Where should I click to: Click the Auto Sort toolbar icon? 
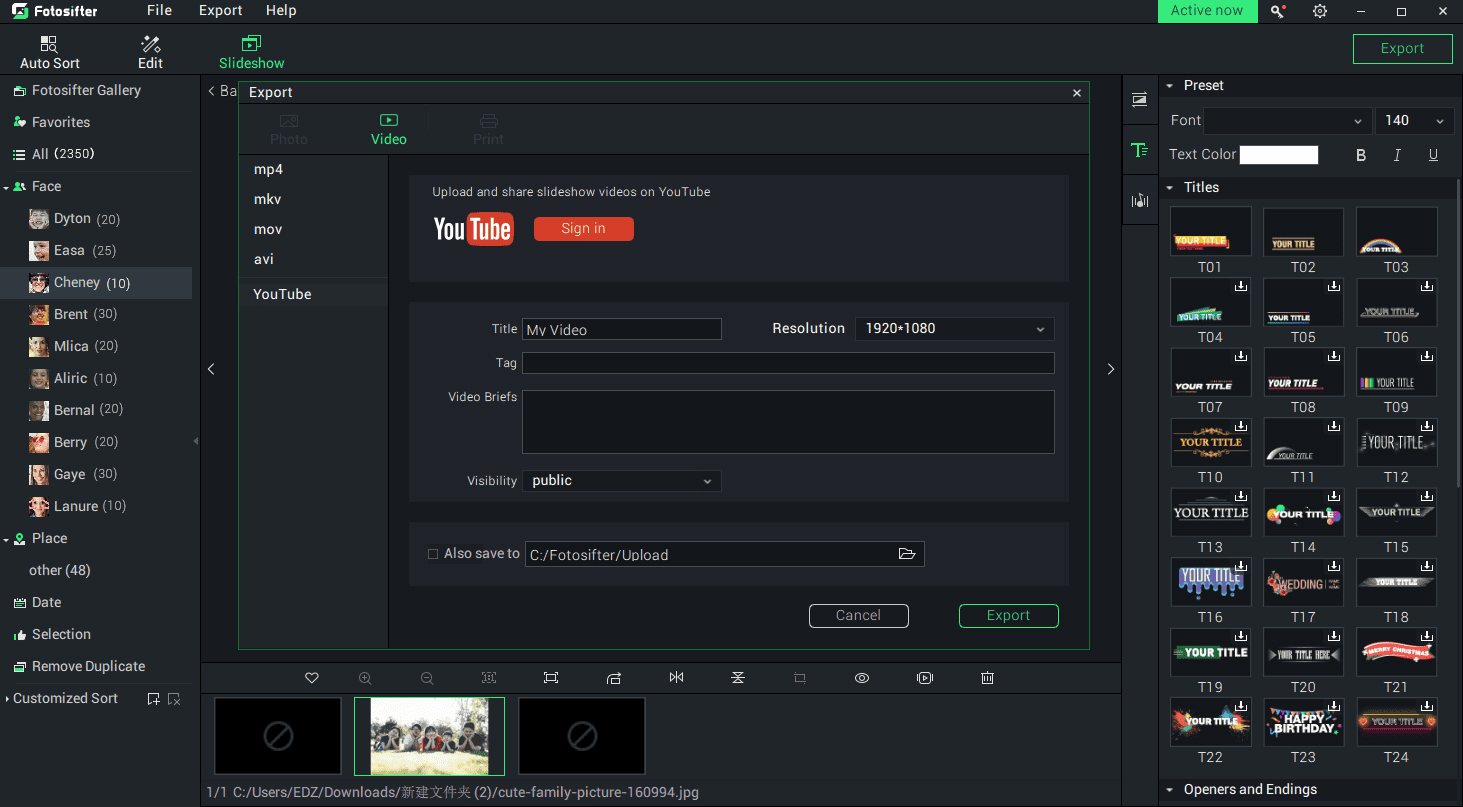(49, 52)
